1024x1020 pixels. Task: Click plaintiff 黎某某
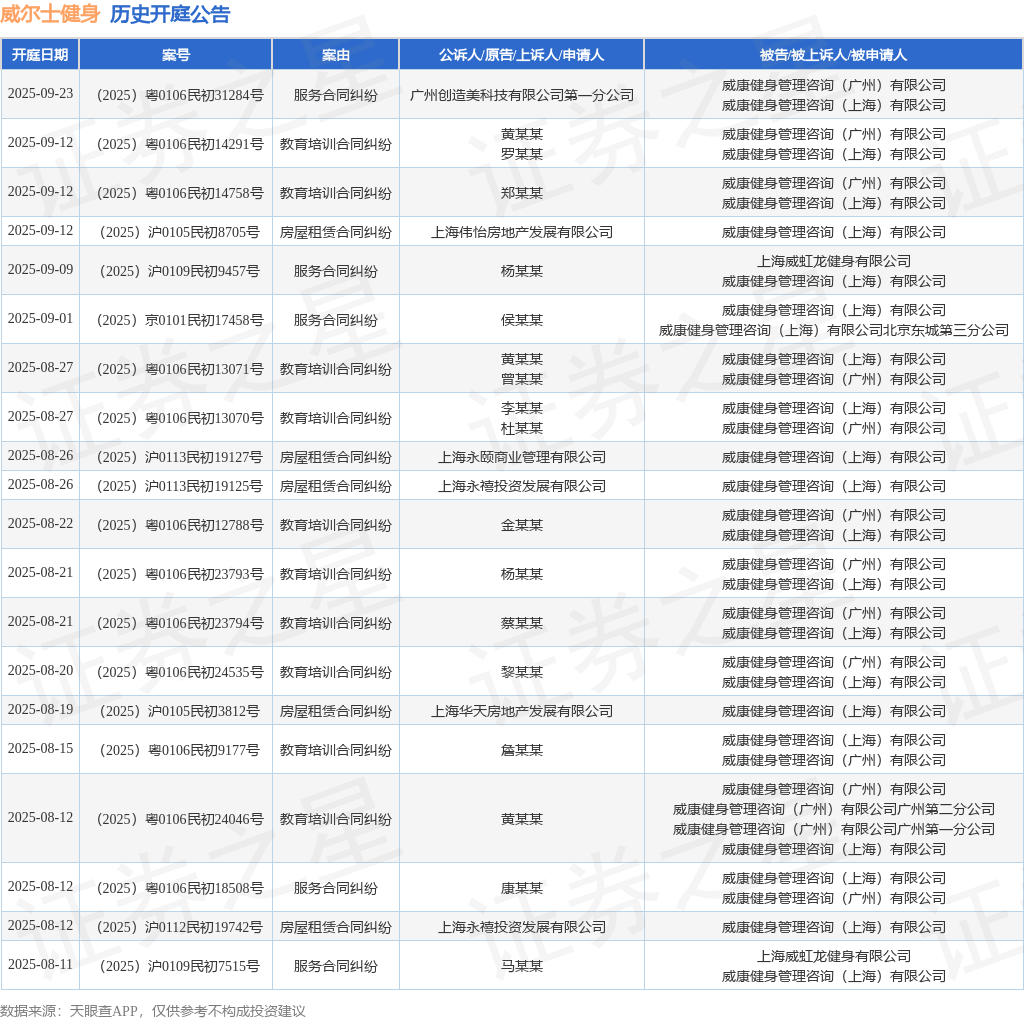522,672
